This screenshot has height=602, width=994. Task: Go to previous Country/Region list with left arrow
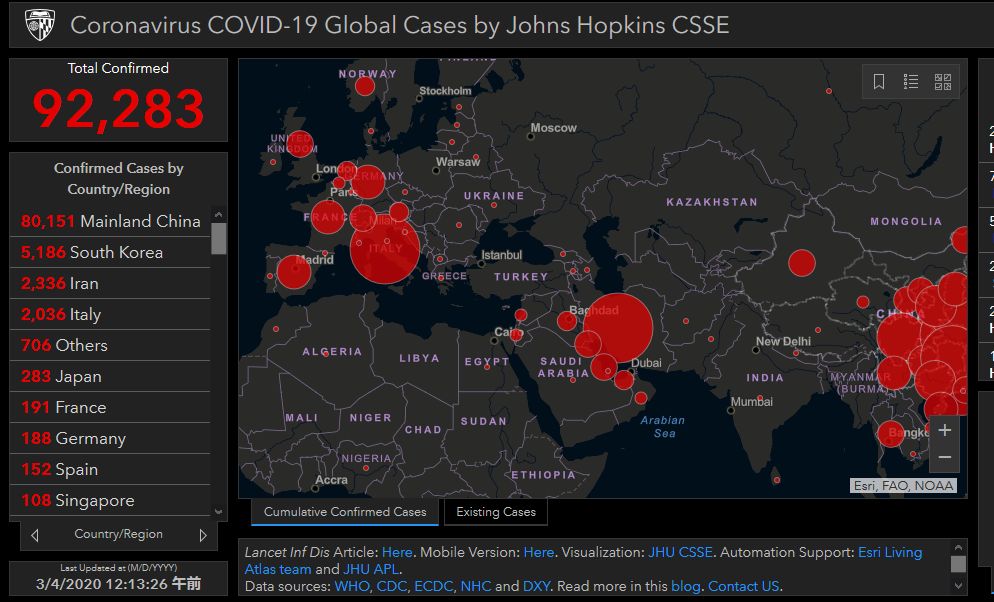click(35, 535)
